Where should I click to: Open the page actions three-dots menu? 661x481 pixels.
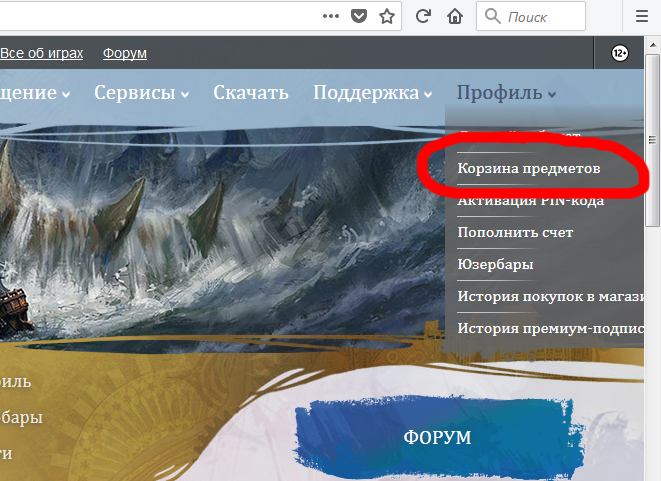(x=330, y=16)
